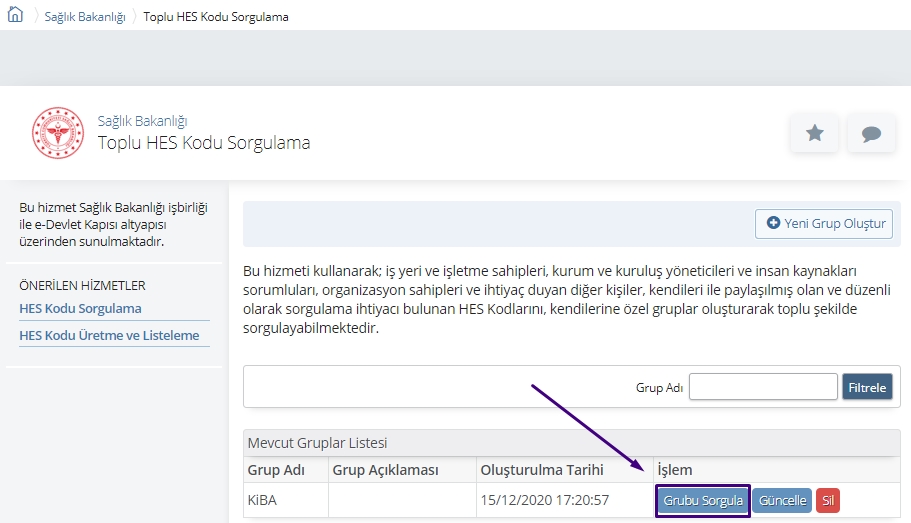Open Sağlık Bakanlığı breadcrumb link
The image size is (911, 523).
87,17
